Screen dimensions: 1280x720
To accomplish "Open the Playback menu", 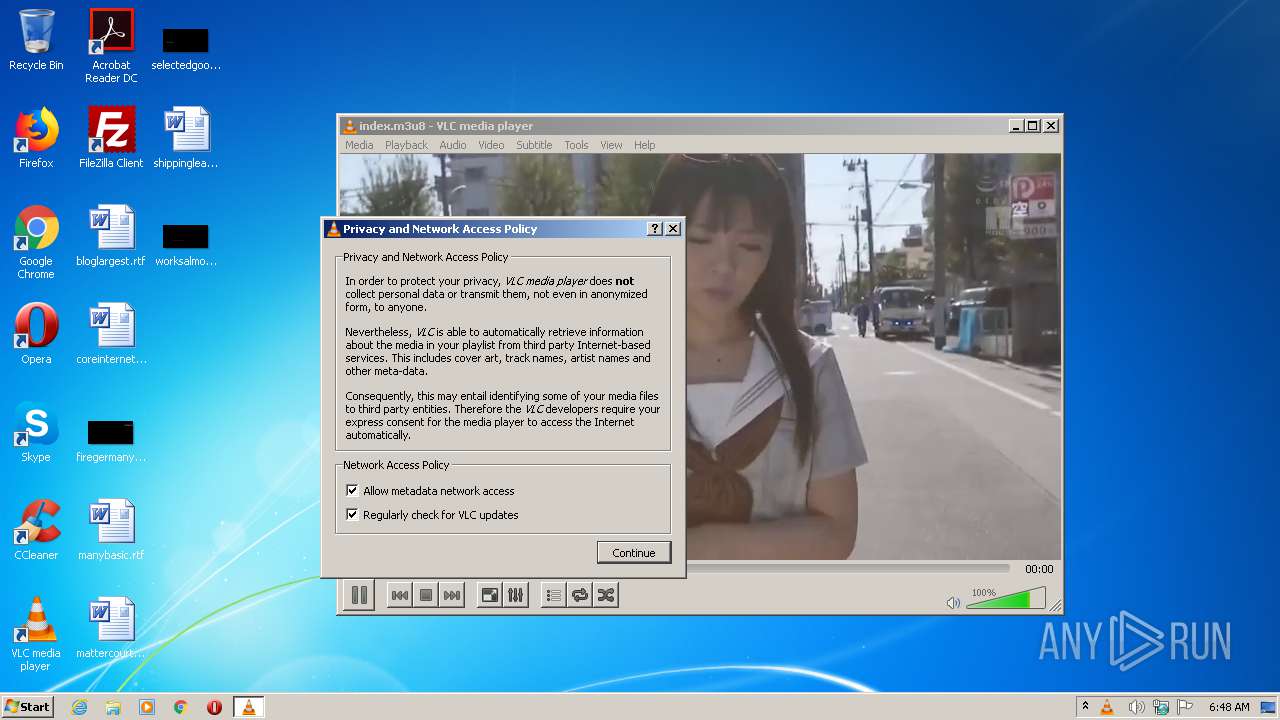I will [x=406, y=145].
